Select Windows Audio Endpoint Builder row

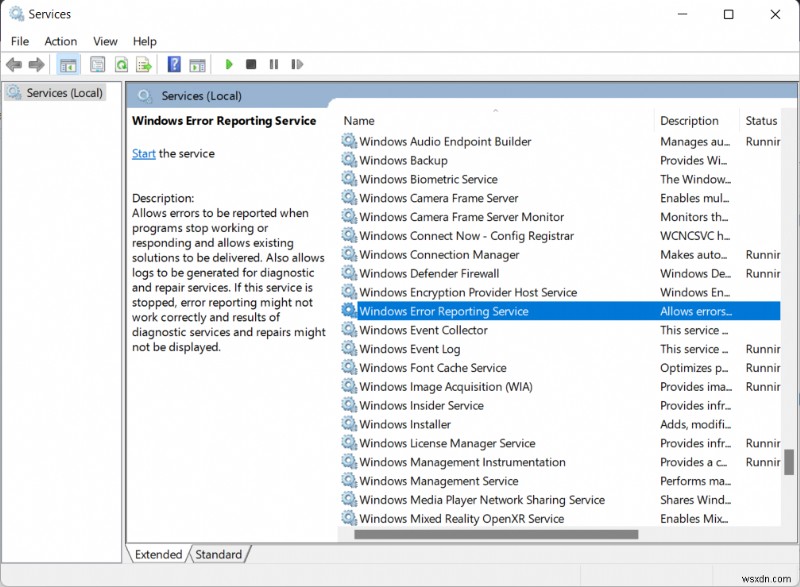tap(560, 141)
